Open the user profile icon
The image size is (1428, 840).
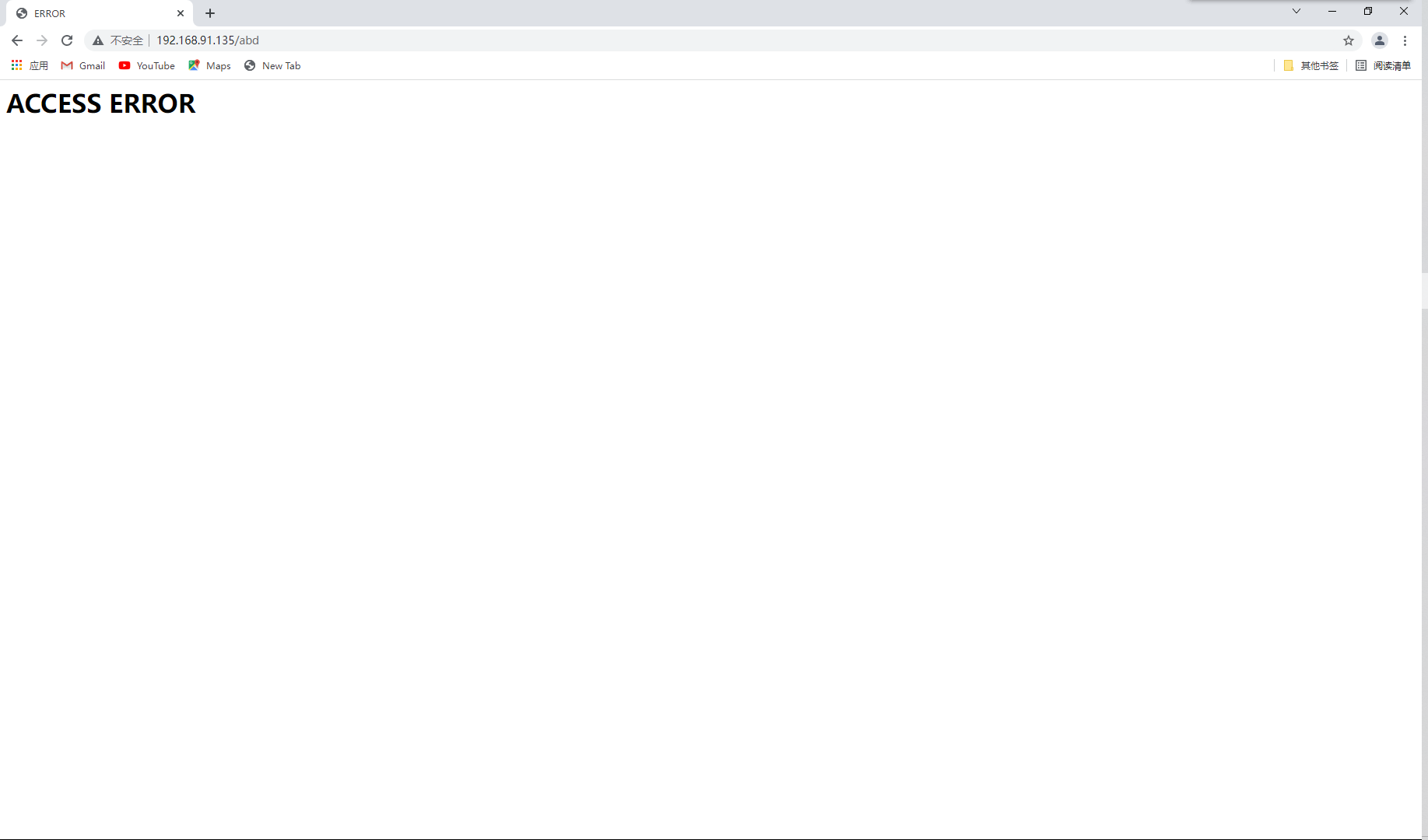[1380, 40]
